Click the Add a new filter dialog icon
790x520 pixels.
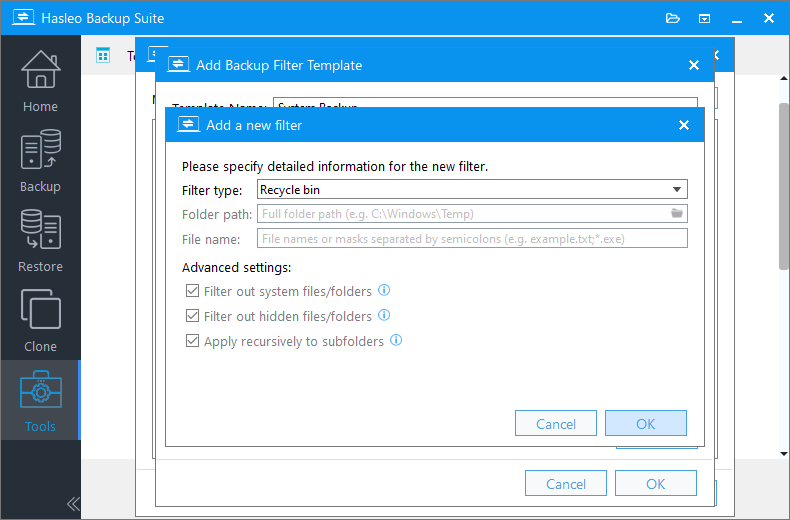[188, 124]
